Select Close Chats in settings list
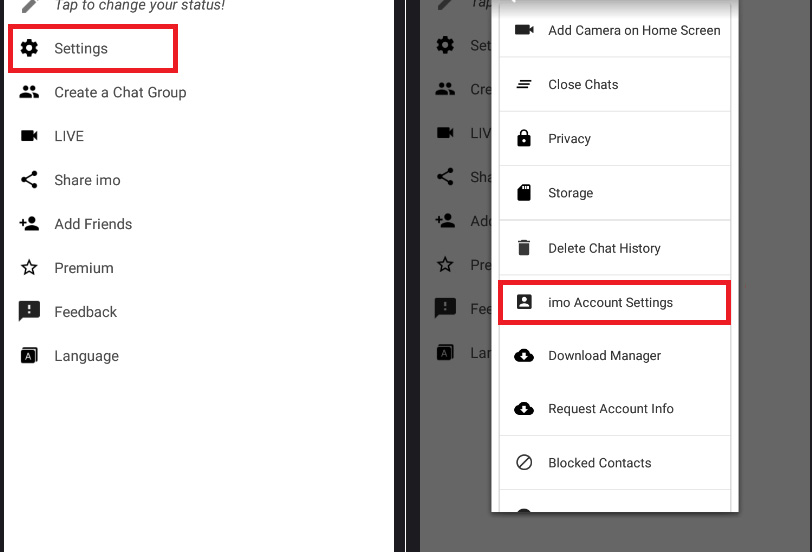Screen dimensions: 812x552 click(x=615, y=84)
